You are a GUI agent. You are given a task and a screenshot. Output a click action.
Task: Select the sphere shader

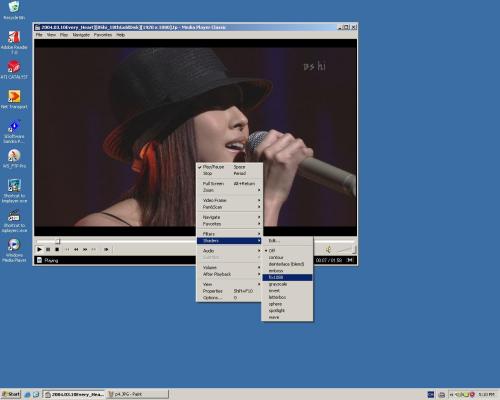[x=287, y=304]
